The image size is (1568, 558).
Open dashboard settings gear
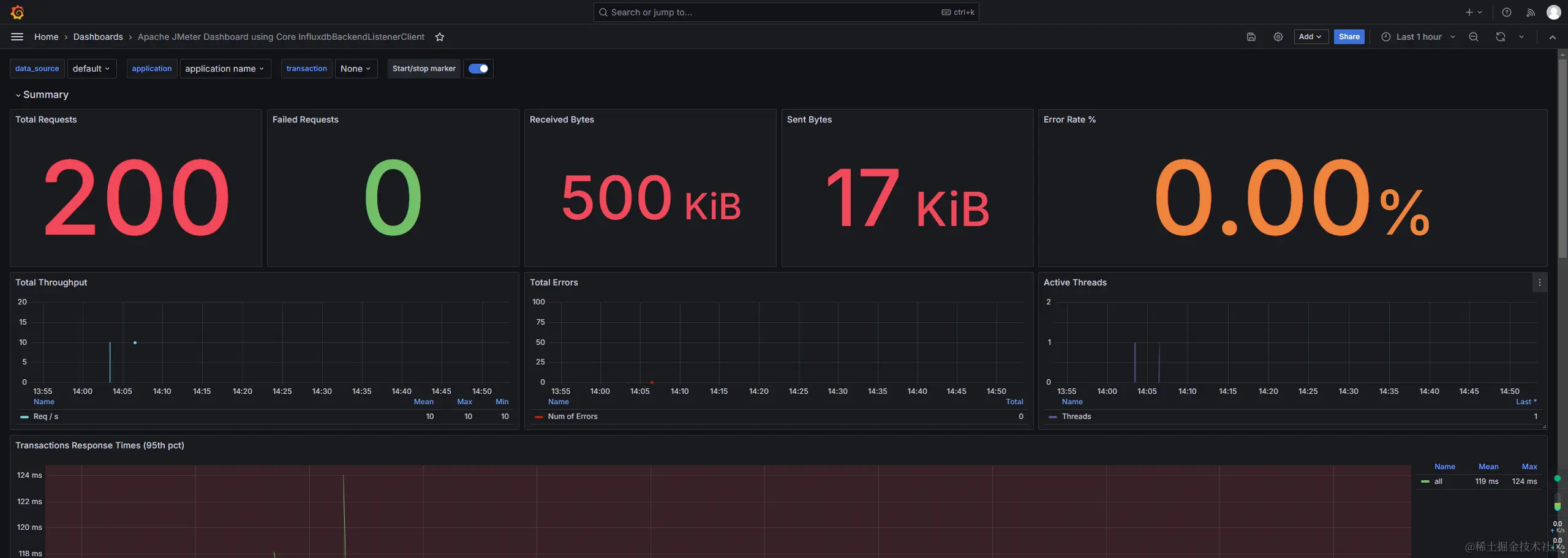[1278, 37]
